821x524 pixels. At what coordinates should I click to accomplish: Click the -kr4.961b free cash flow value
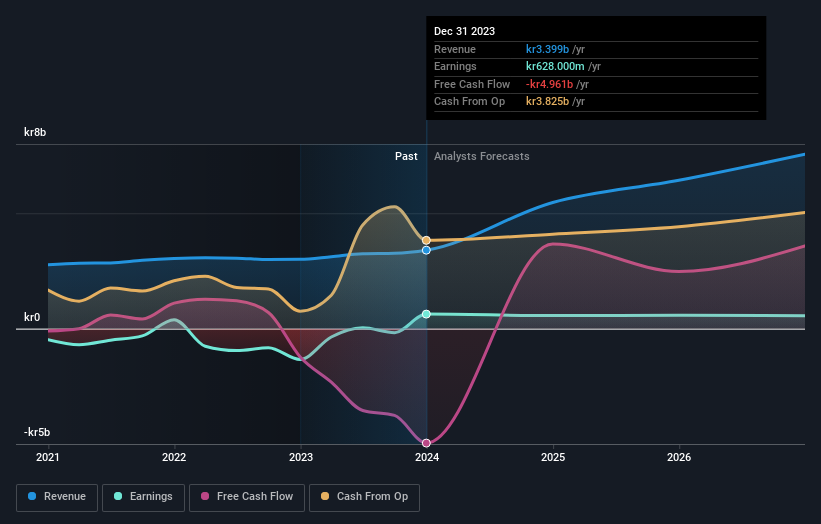(x=549, y=84)
